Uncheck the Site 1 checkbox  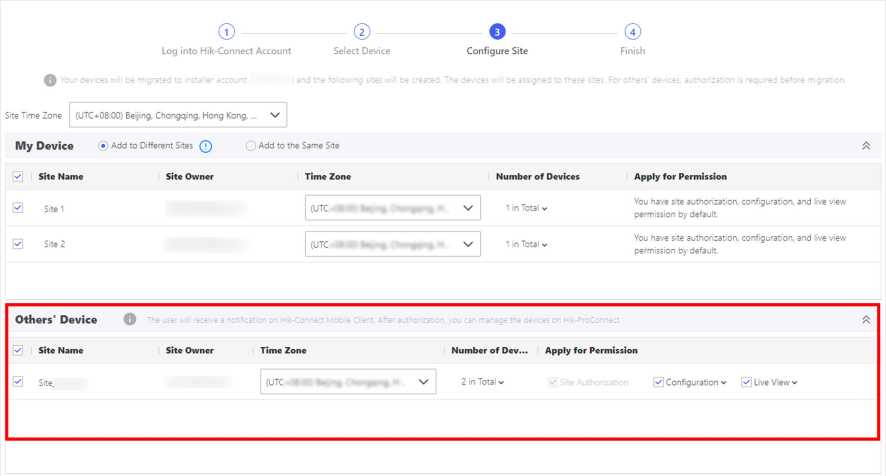tap(18, 208)
